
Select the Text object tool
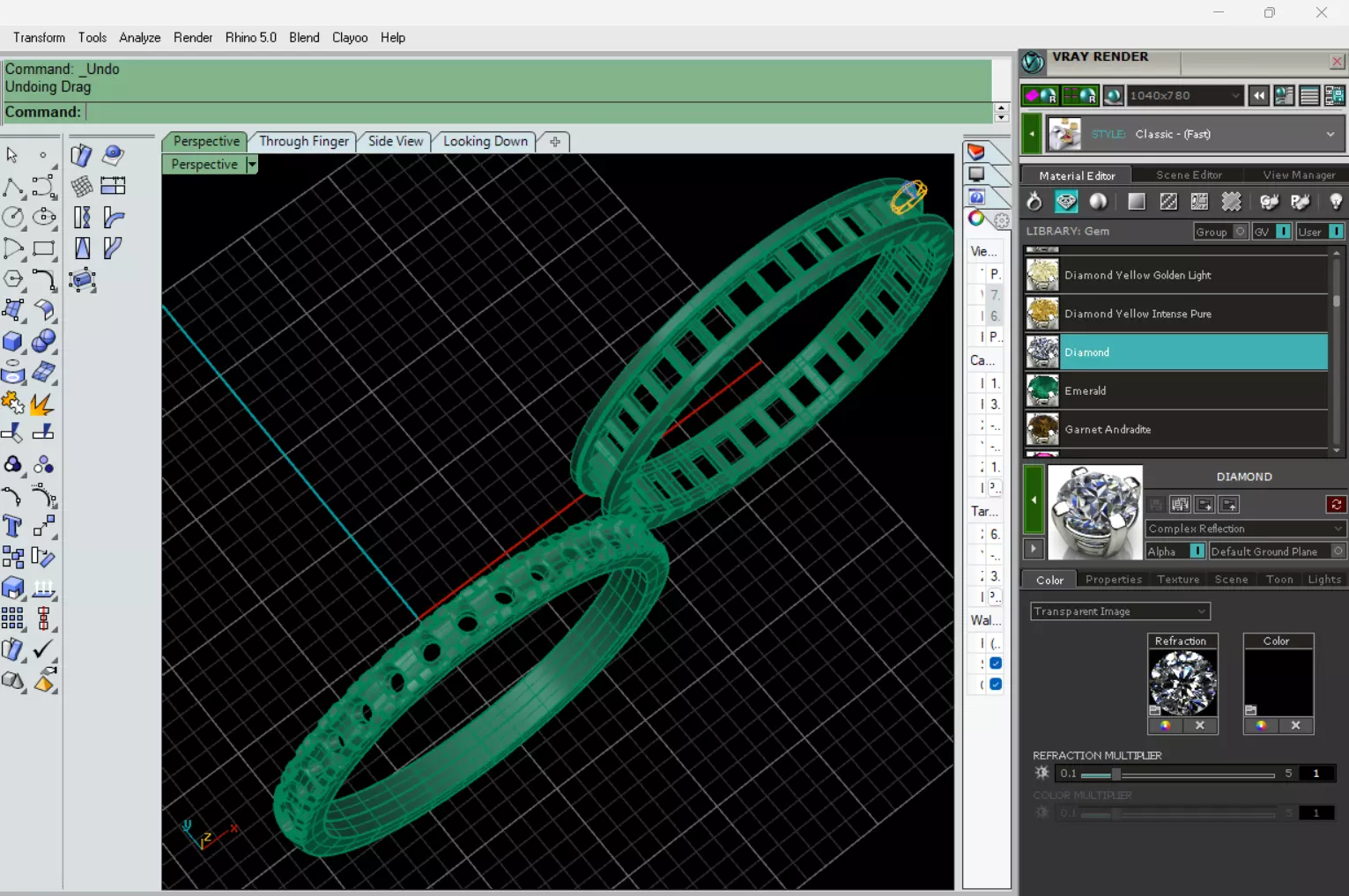13,526
